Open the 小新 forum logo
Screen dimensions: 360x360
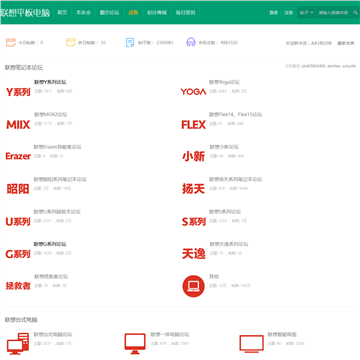[193, 156]
